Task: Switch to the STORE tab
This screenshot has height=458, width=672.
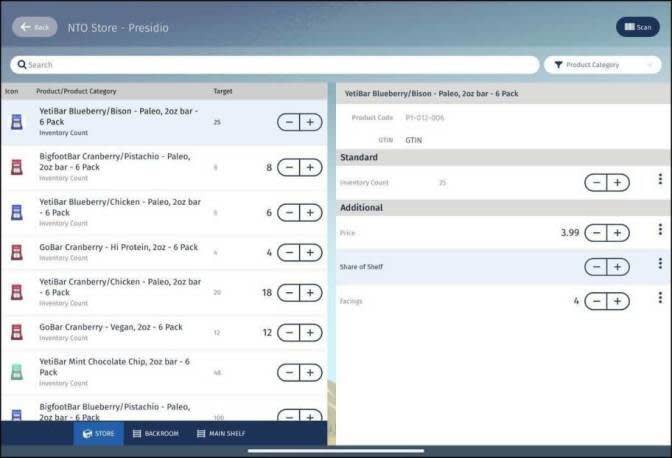Action: click(99, 434)
